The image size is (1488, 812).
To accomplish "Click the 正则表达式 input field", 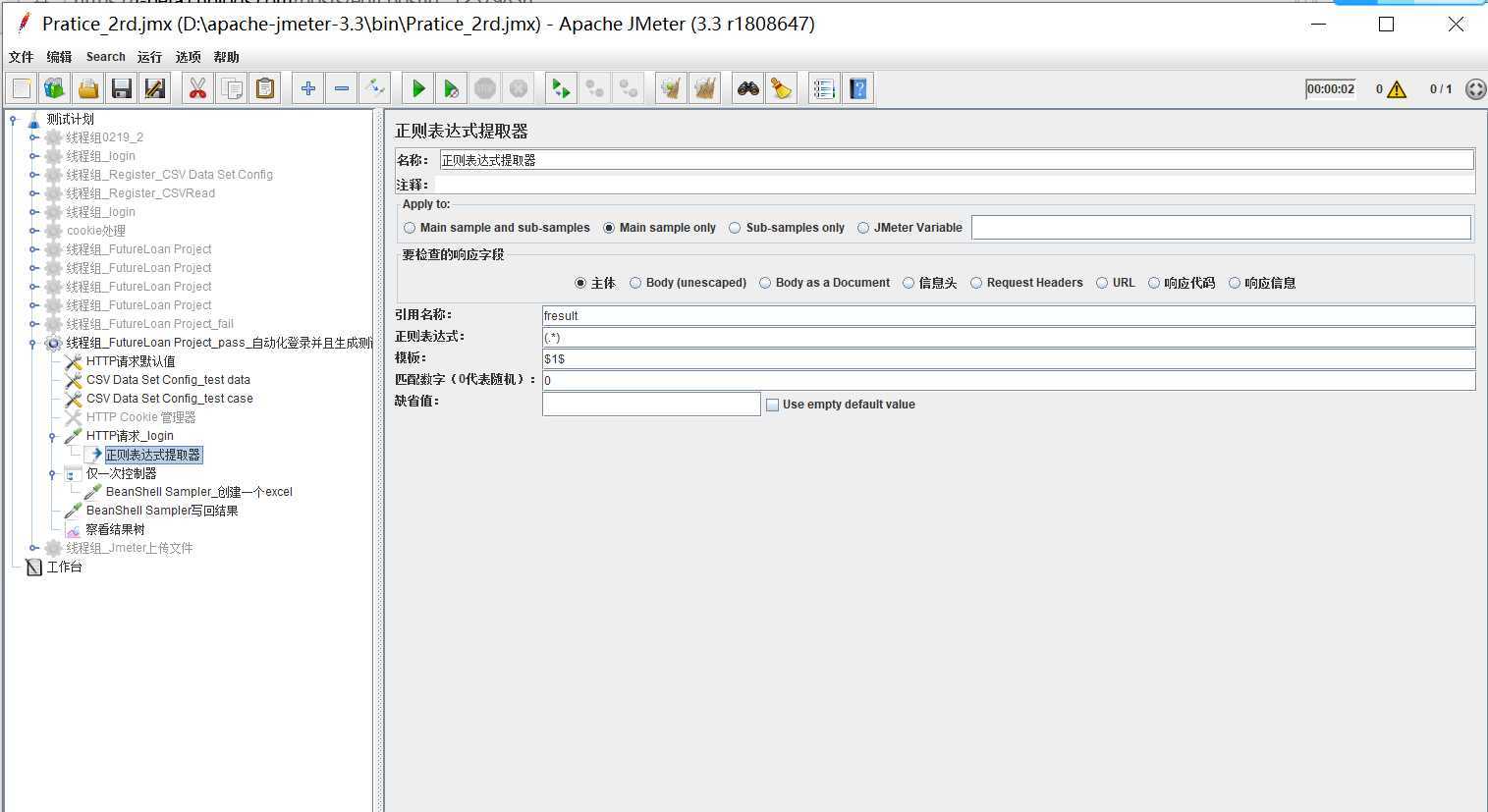I will click(x=1008, y=337).
